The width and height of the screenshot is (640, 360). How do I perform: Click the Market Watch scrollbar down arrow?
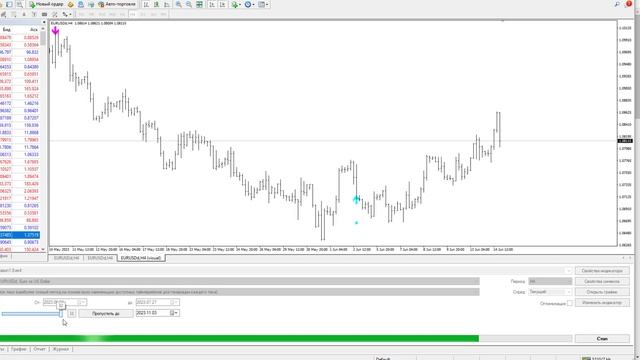click(x=43, y=249)
